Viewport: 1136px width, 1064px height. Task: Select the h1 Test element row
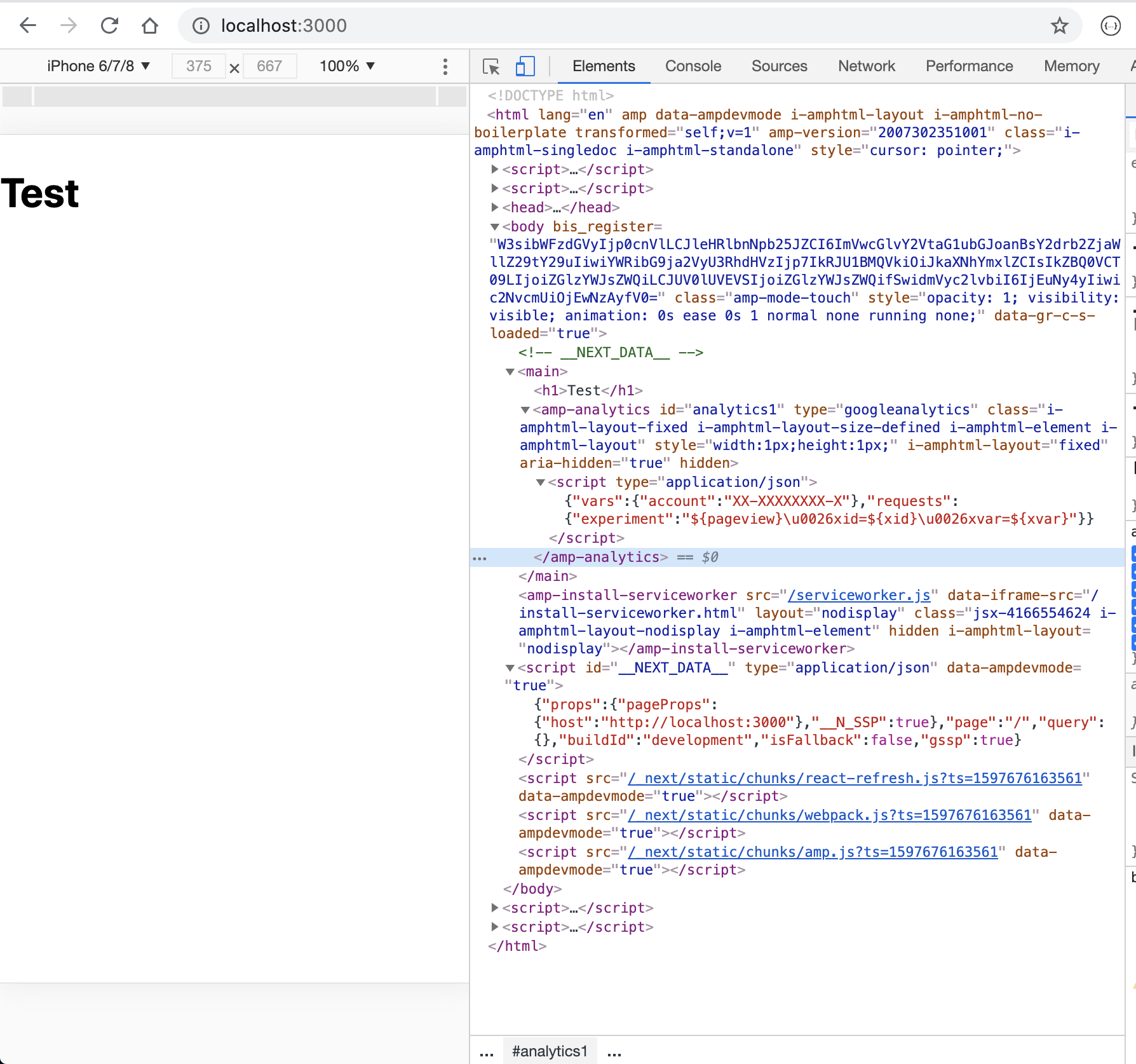pyautogui.click(x=588, y=390)
